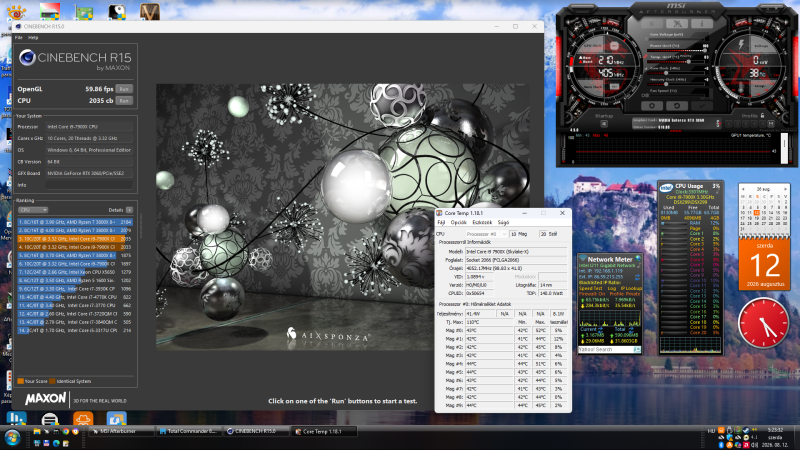Adjust the Memory Clock slider in Afterburner
800x450 pixels.
click(x=676, y=84)
